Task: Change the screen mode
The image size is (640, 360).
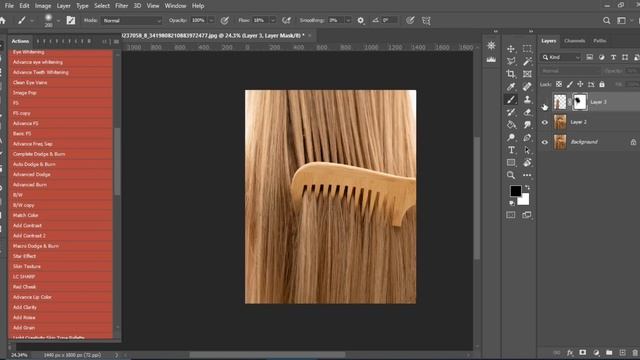Action: [527, 215]
